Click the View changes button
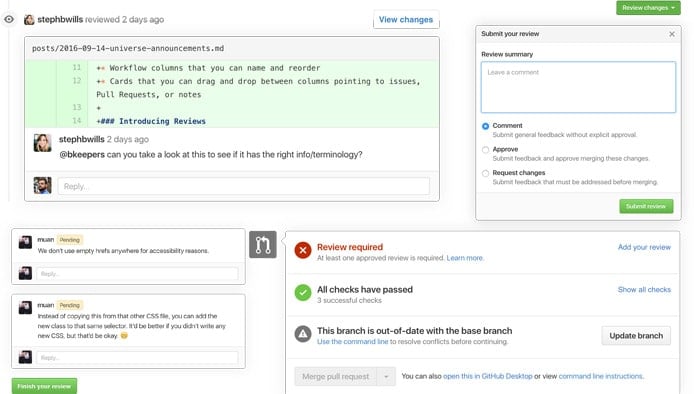This screenshot has width=694, height=394. (406, 19)
